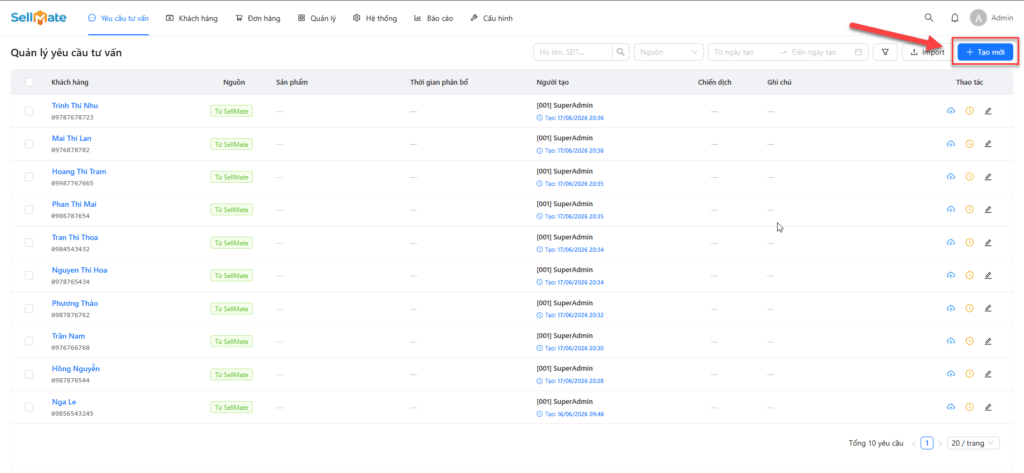Click phone number 09787678723
The width and height of the screenshot is (1024, 473).
point(72,118)
